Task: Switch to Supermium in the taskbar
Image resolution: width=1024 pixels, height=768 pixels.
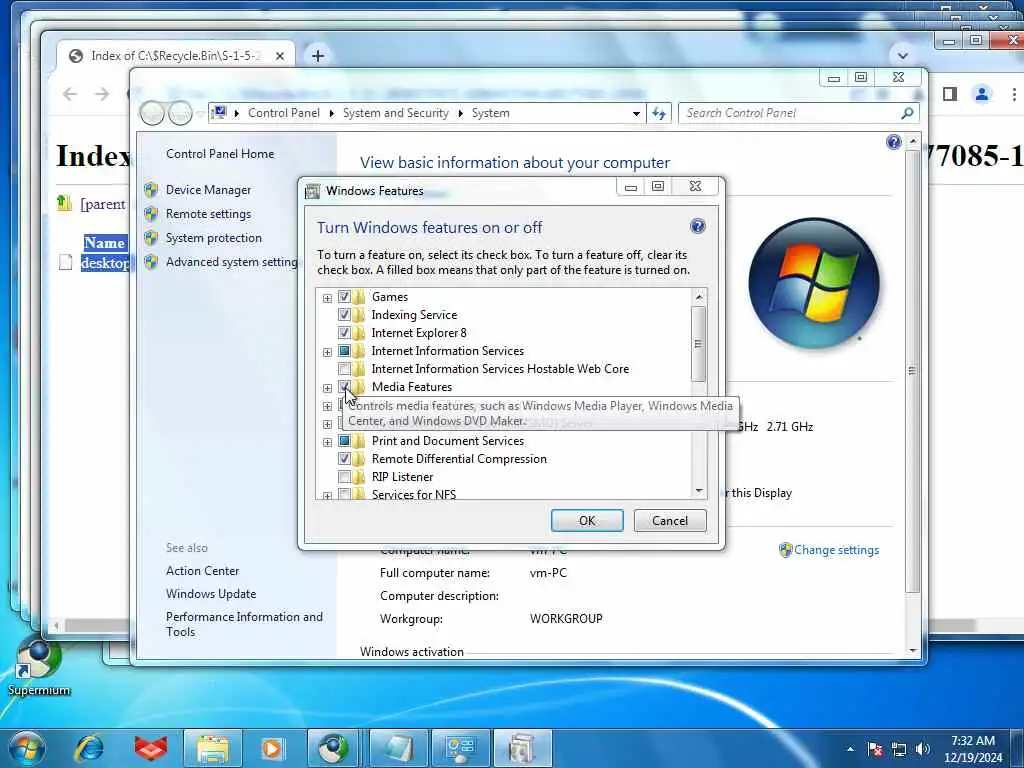Action: coord(334,748)
